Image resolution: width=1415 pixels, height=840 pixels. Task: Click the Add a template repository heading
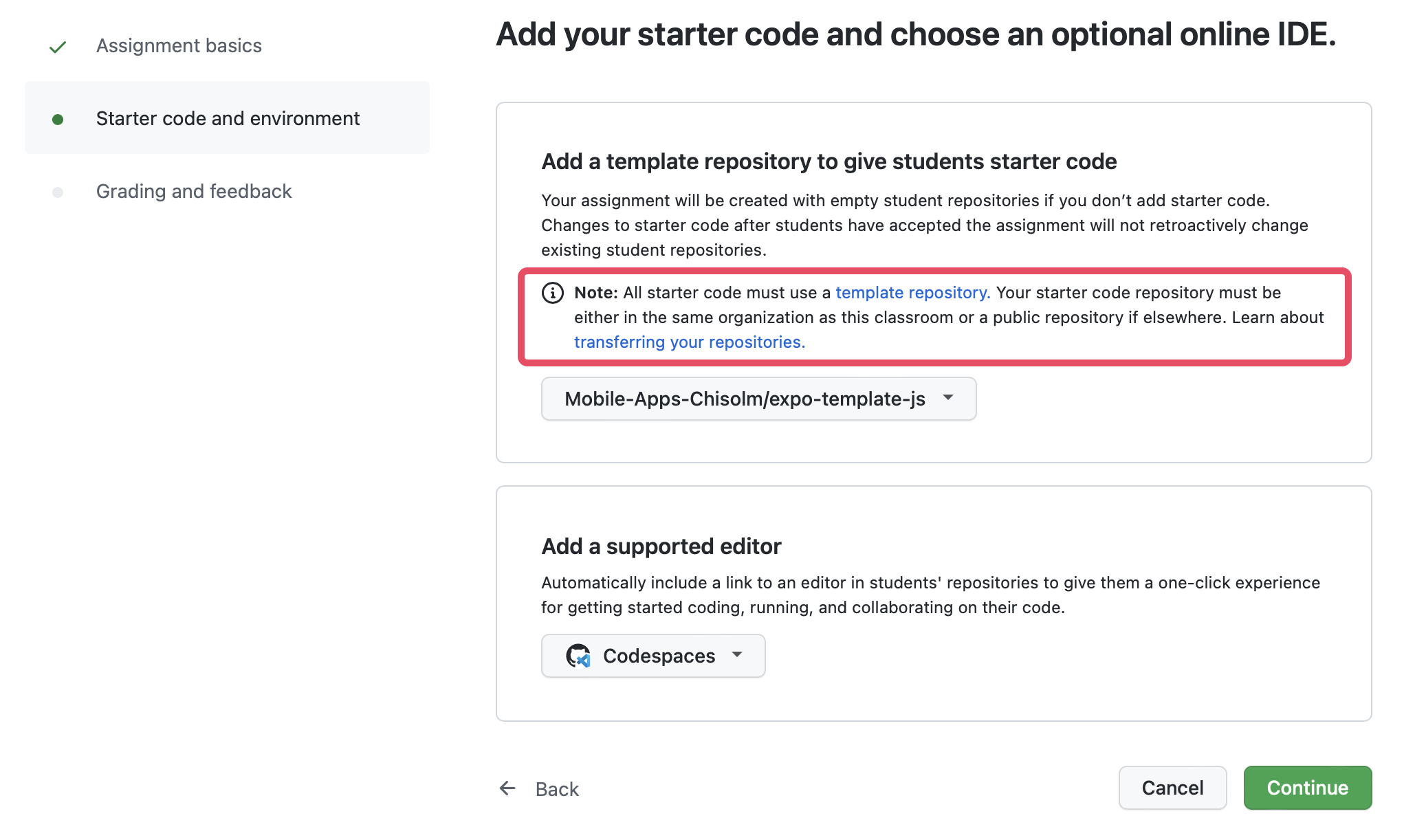tap(829, 162)
